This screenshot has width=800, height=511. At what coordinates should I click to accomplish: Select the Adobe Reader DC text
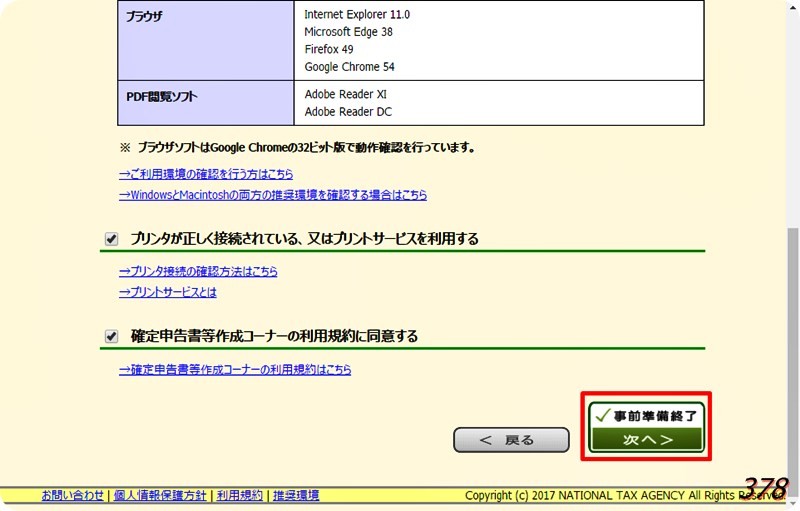(348, 112)
